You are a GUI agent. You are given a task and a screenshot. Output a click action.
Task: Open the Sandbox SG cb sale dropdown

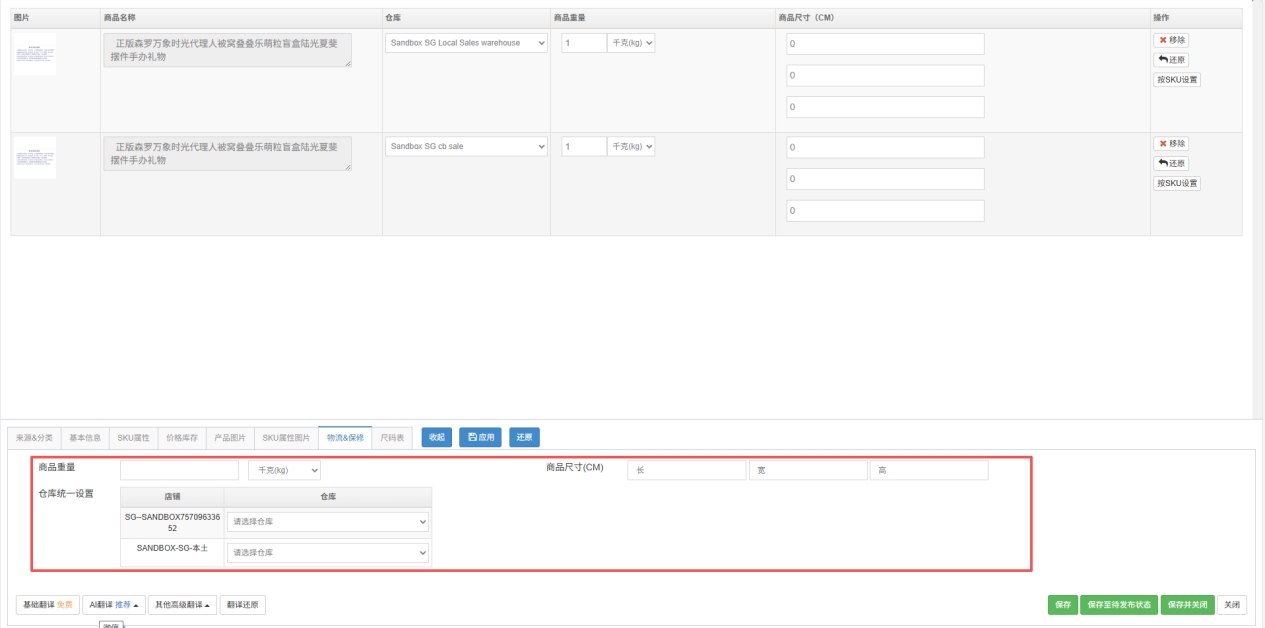click(x=466, y=147)
